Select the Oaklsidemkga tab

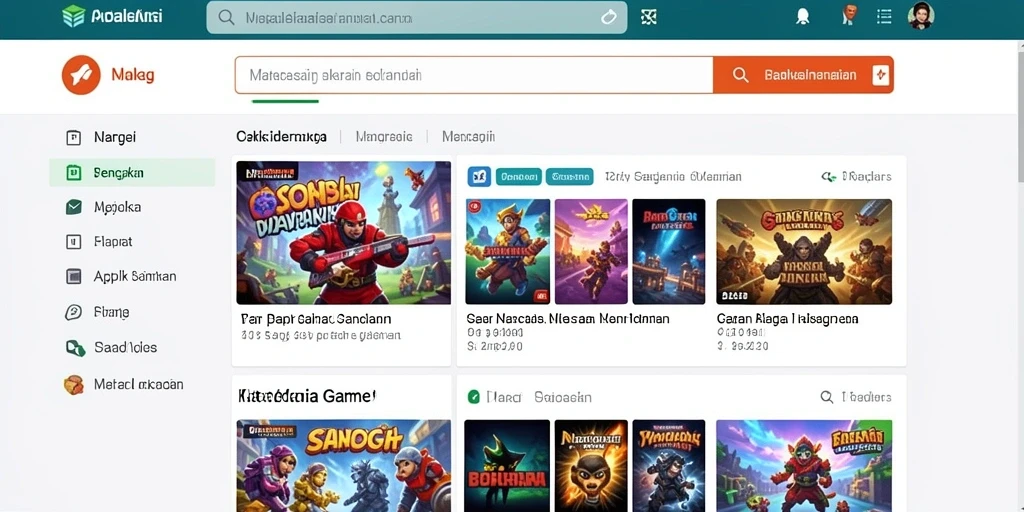281,136
